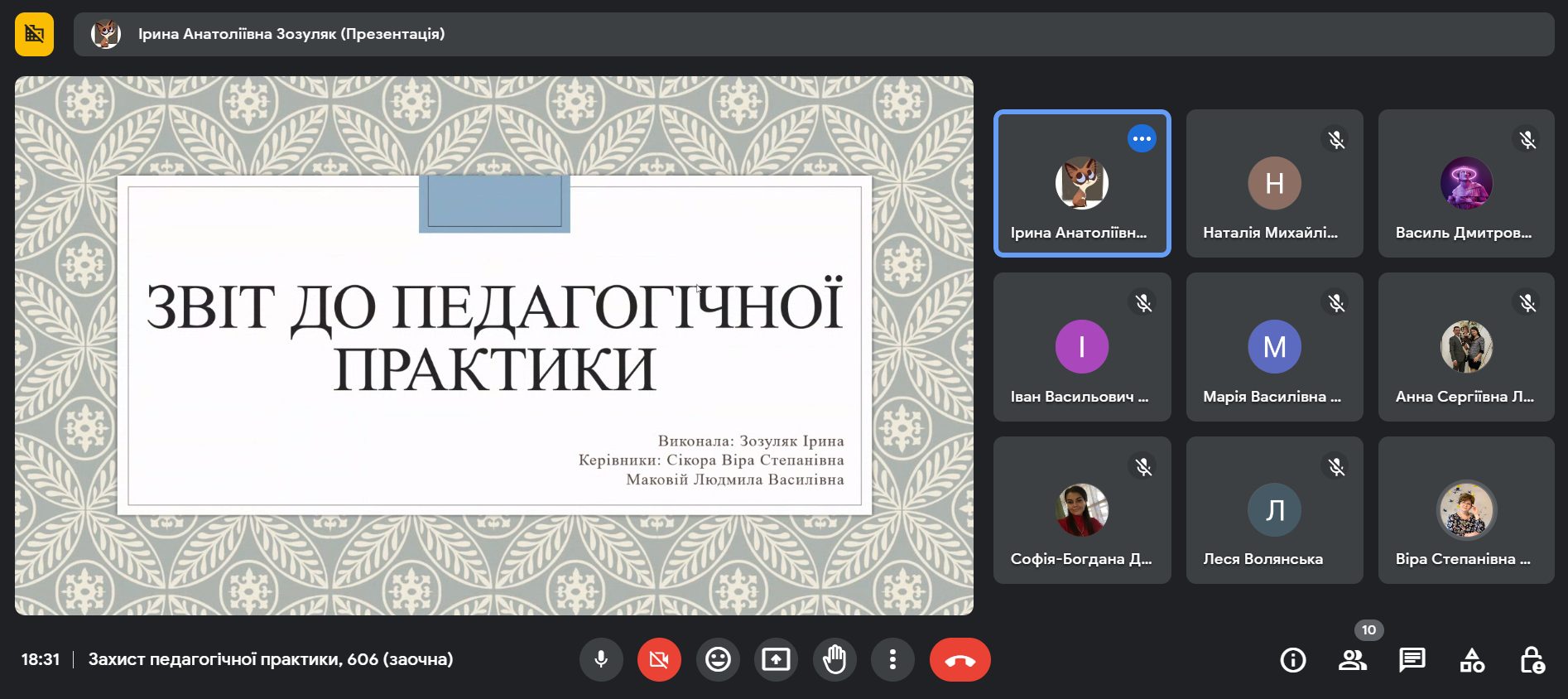Click the Леся Волянська name label
The width and height of the screenshot is (1568, 699).
point(1263,559)
